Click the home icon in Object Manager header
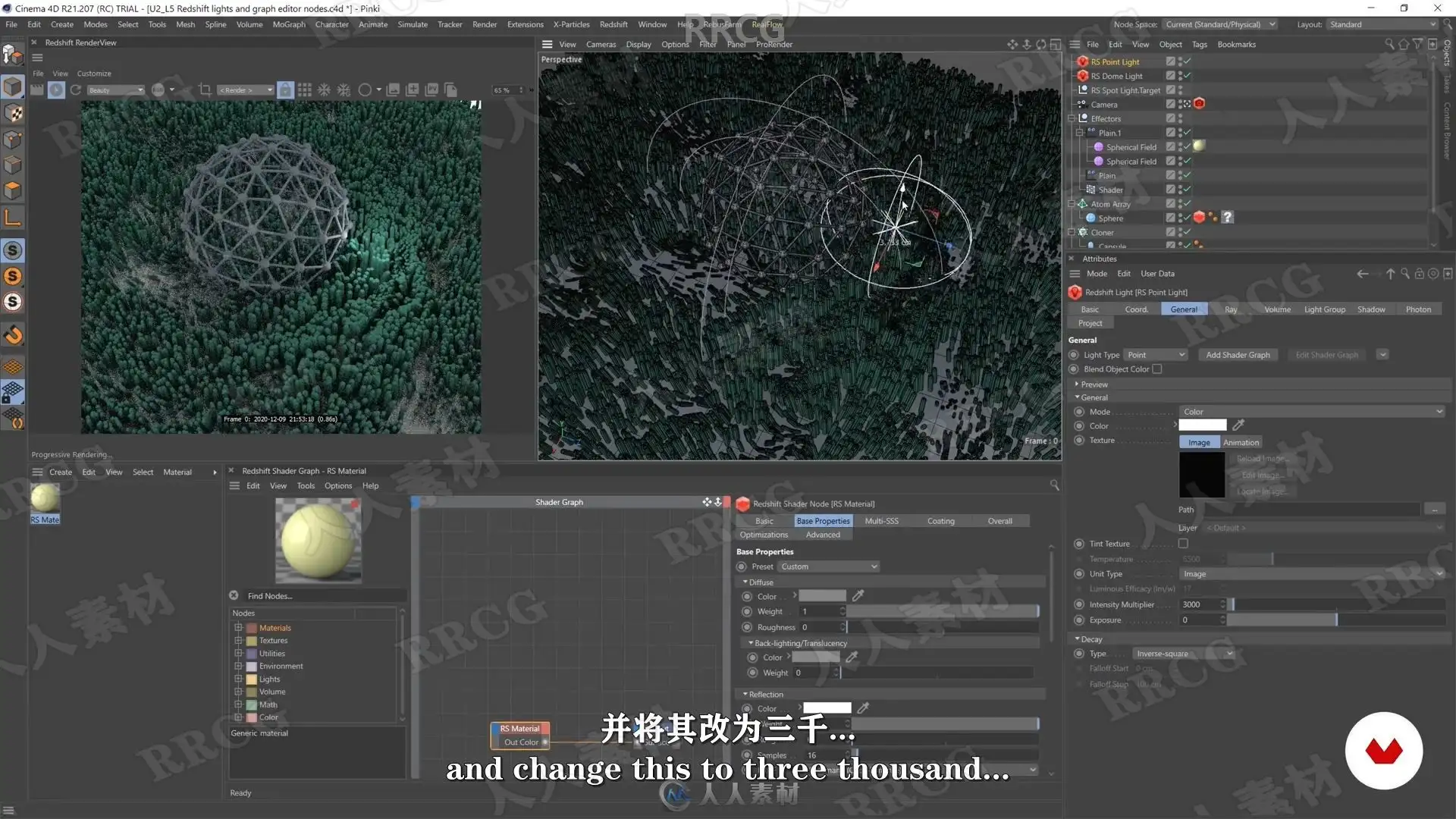This screenshot has width=1456, height=819. coord(1404,44)
